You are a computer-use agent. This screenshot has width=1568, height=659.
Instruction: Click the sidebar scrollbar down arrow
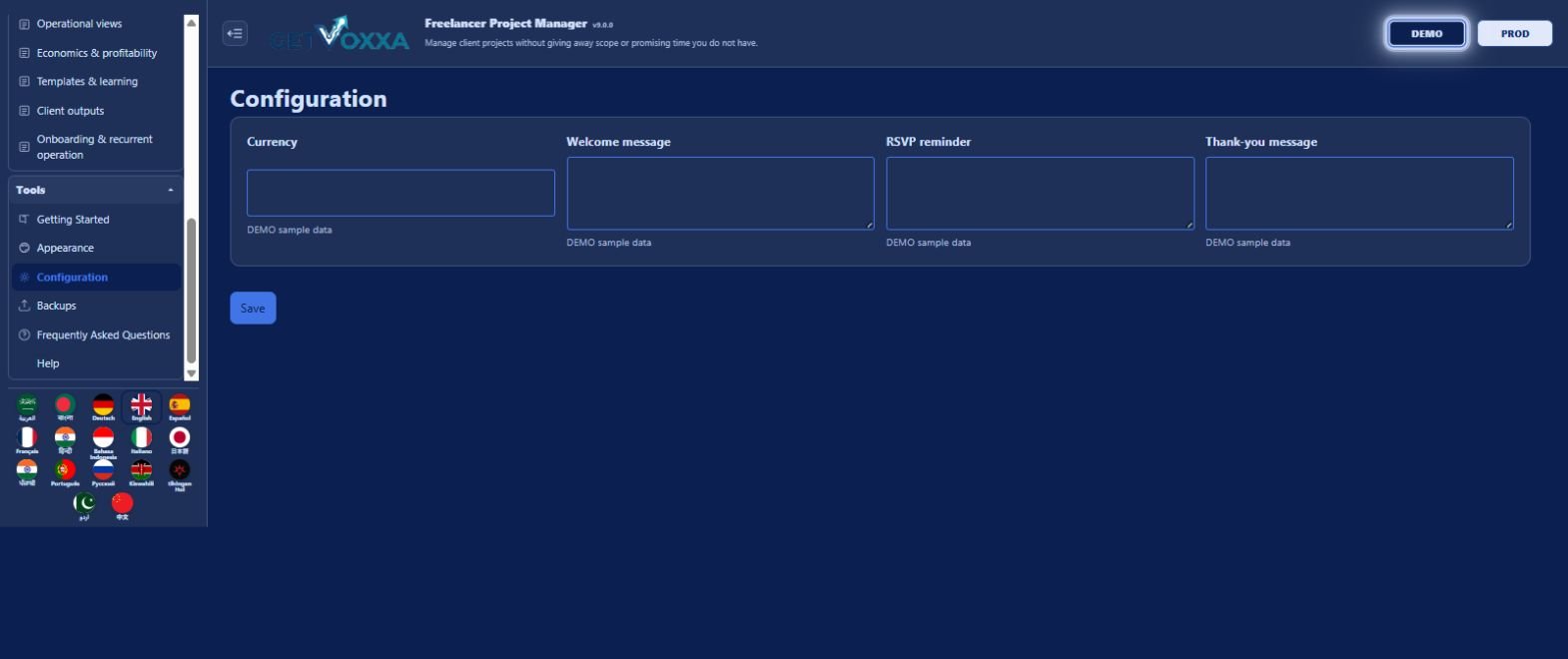point(192,373)
